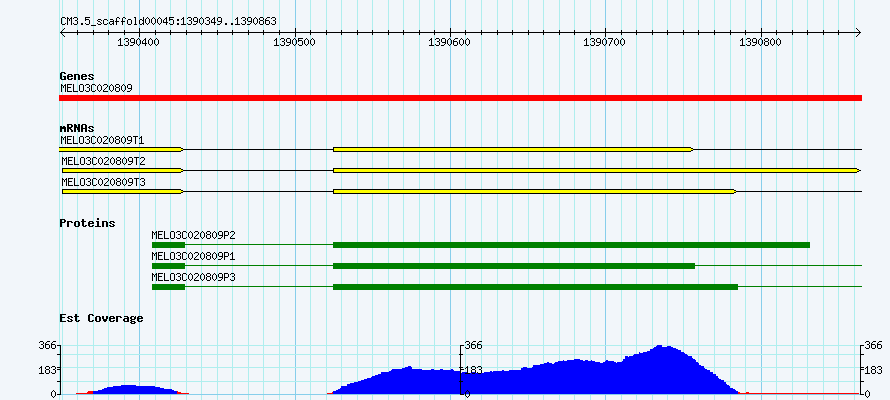Select mRNA label MEL03C020809T2

pos(103,161)
